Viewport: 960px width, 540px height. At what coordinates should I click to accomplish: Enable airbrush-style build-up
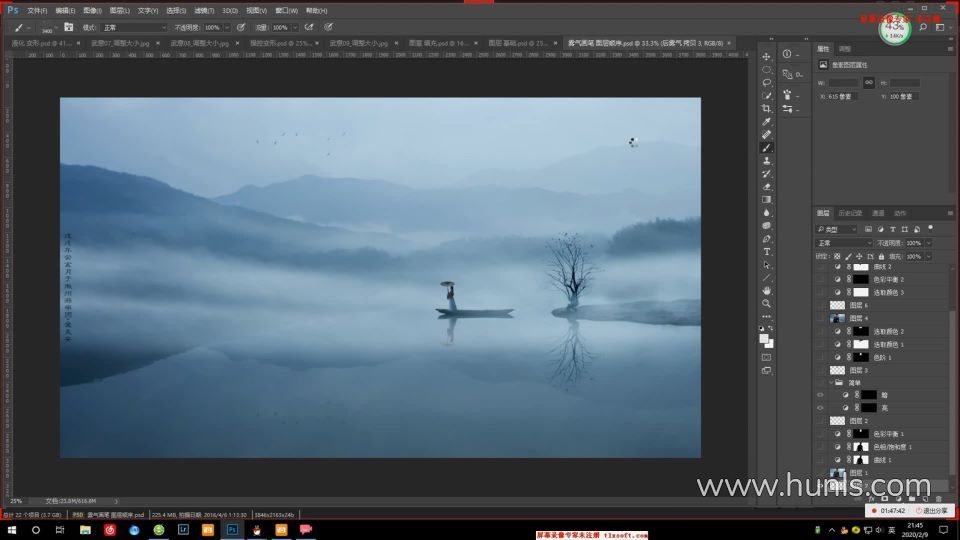point(309,27)
